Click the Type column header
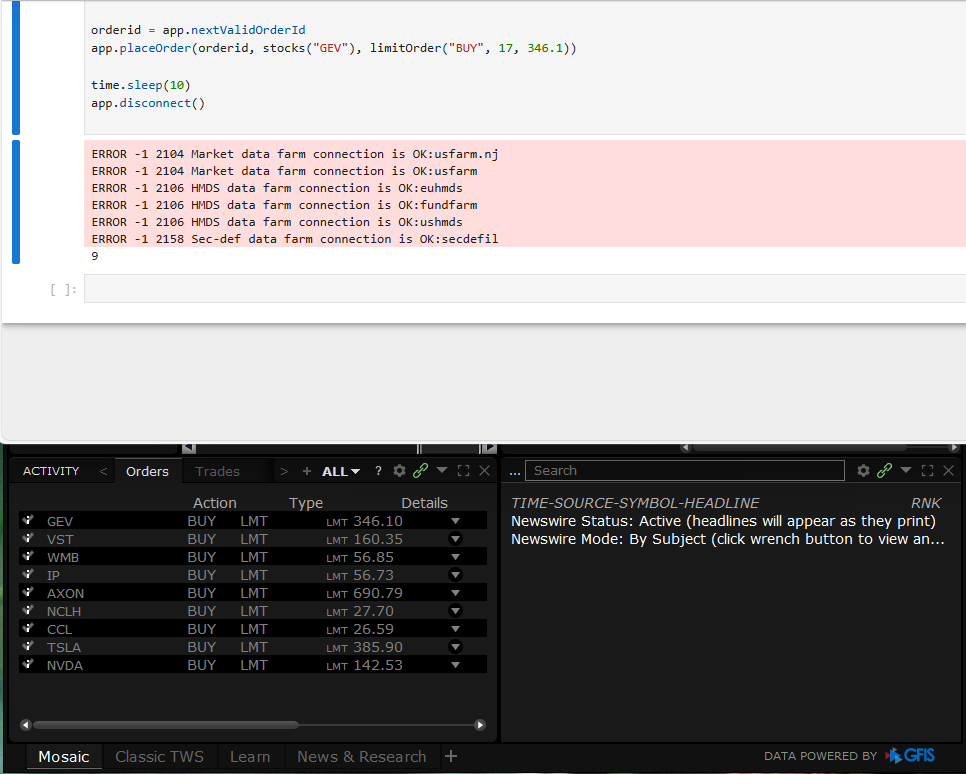 306,503
